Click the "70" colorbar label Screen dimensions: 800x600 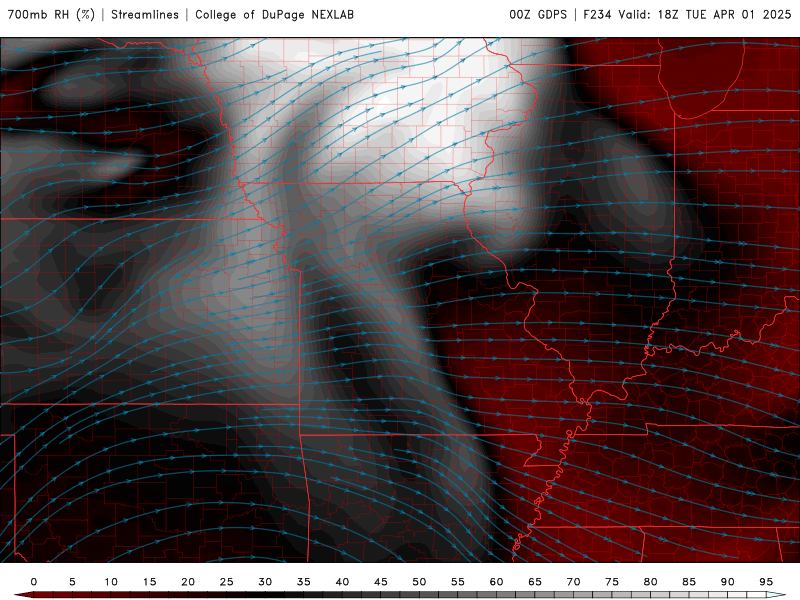pyautogui.click(x=573, y=582)
